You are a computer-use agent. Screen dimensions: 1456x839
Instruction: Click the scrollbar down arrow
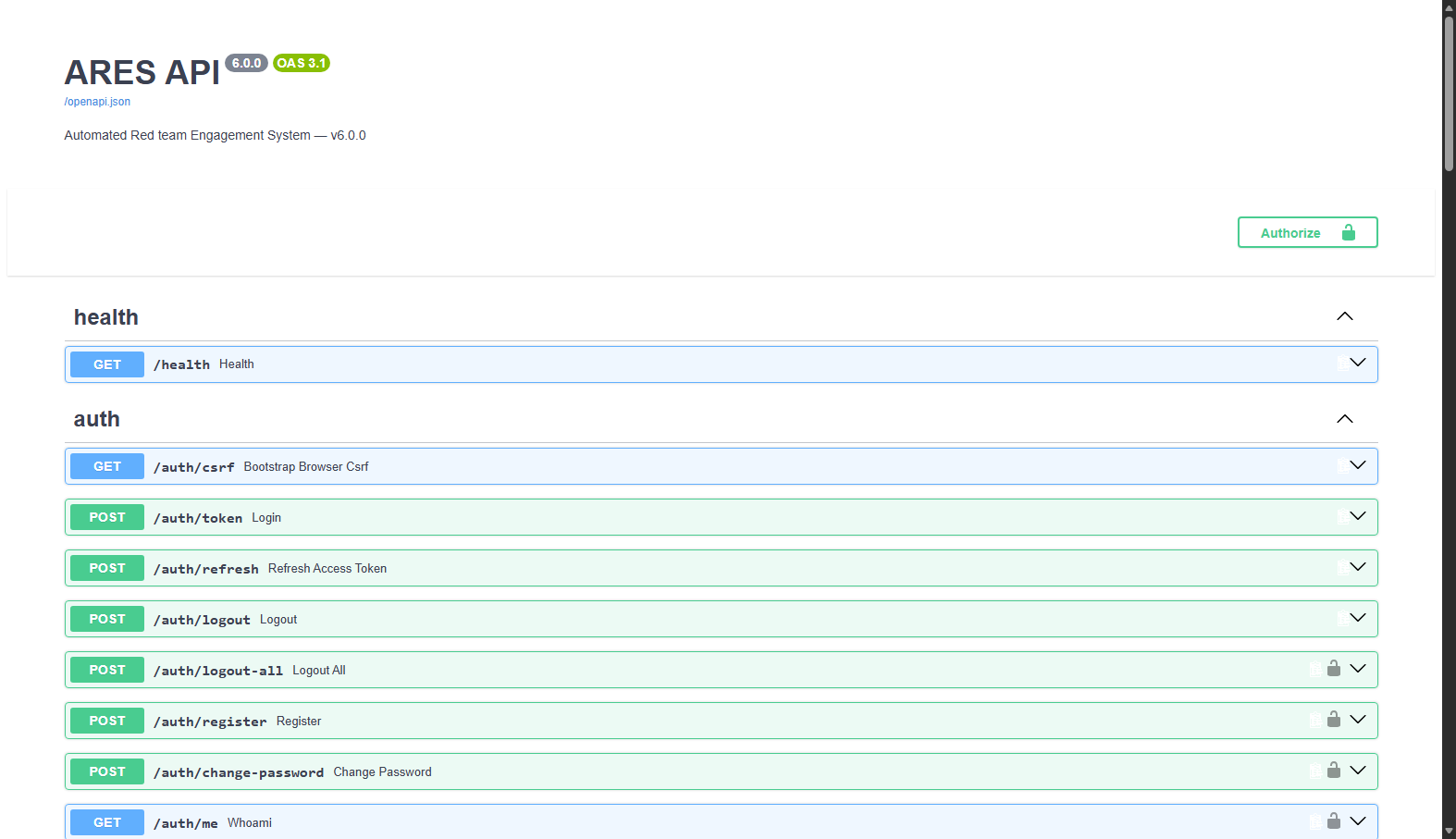pyautogui.click(x=1449, y=832)
